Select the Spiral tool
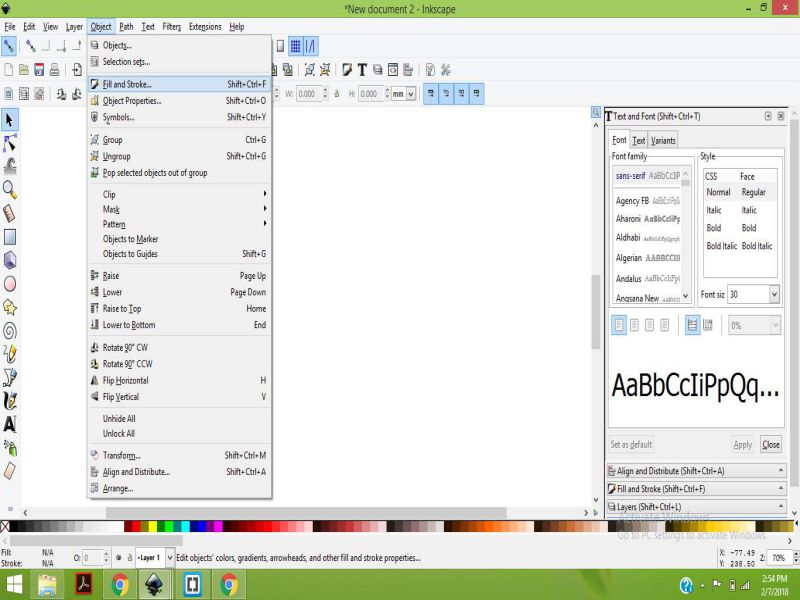 point(9,331)
